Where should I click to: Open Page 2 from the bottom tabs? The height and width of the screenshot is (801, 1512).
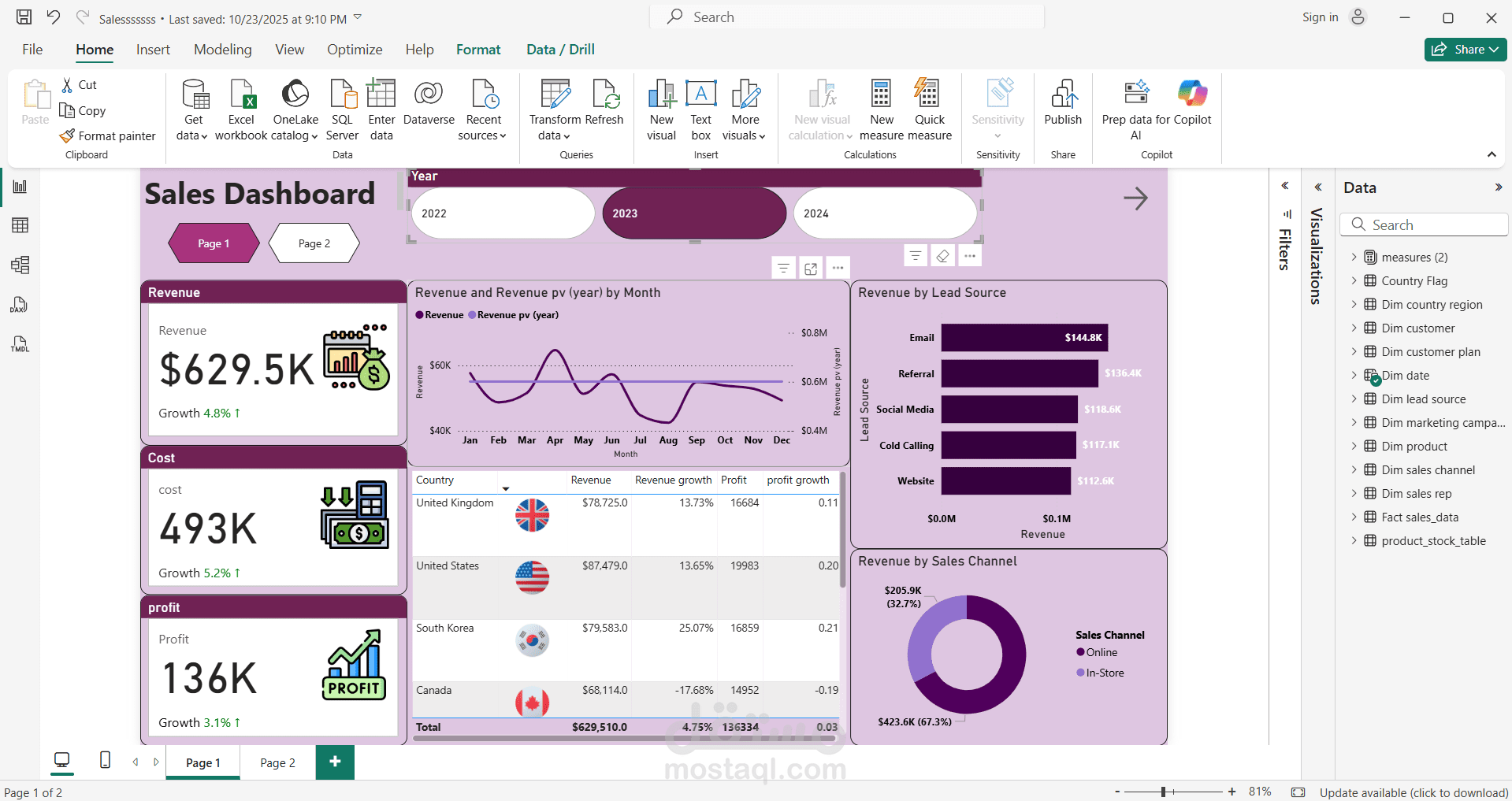276,762
